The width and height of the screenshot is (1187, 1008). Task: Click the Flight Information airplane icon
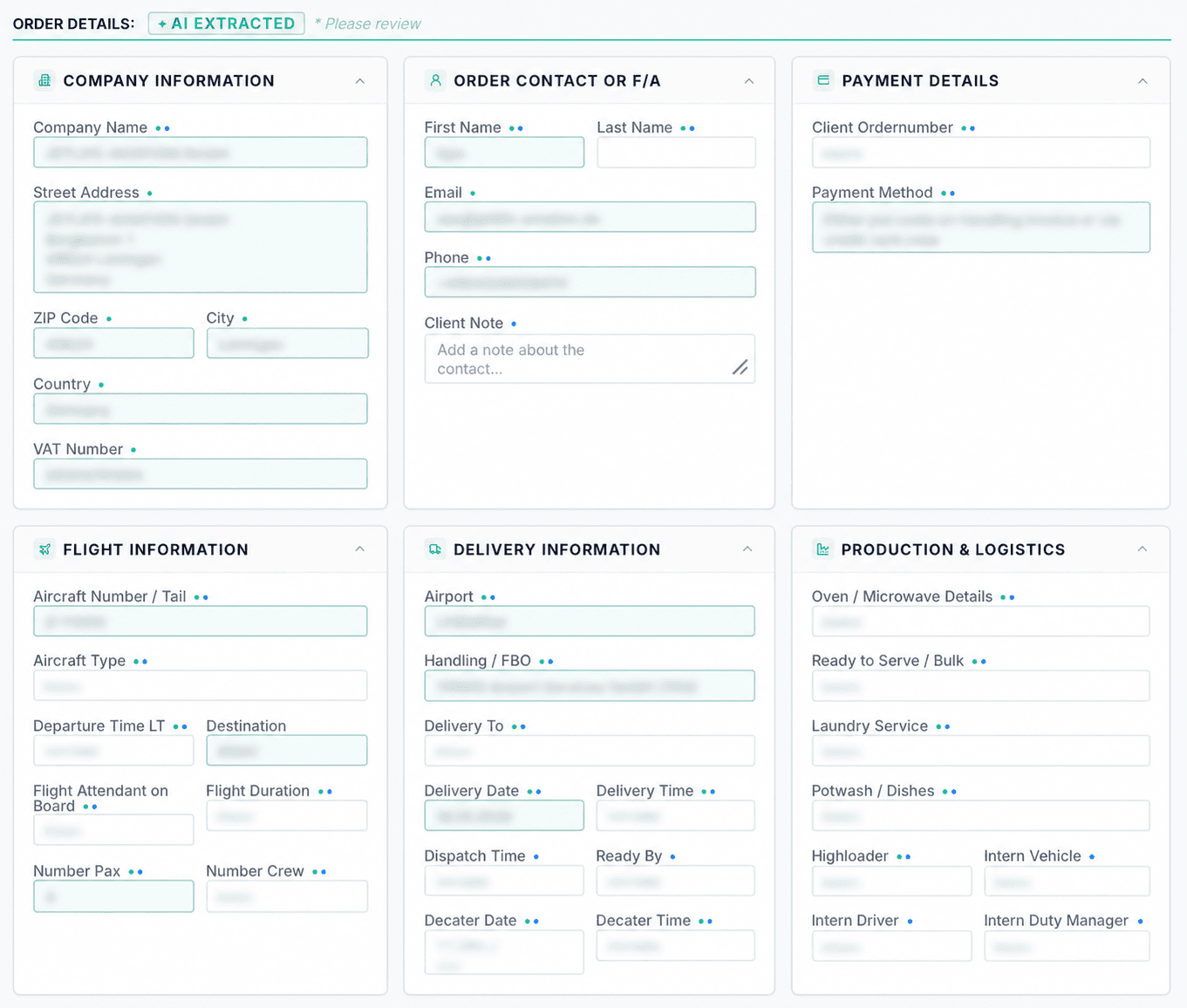[x=44, y=549]
